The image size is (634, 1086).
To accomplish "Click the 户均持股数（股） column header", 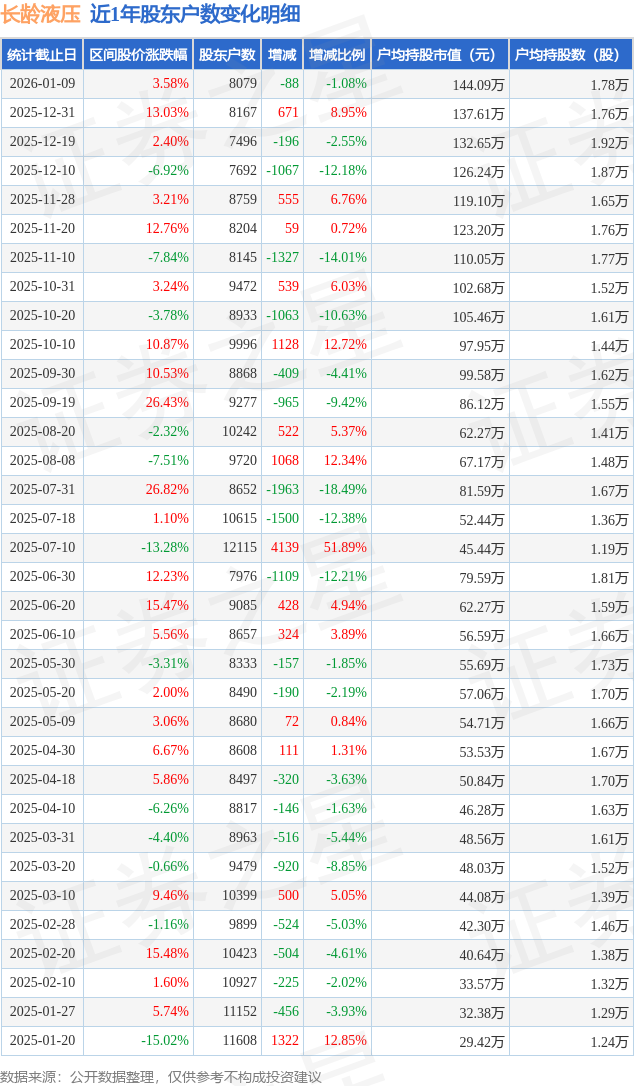I will pos(571,55).
